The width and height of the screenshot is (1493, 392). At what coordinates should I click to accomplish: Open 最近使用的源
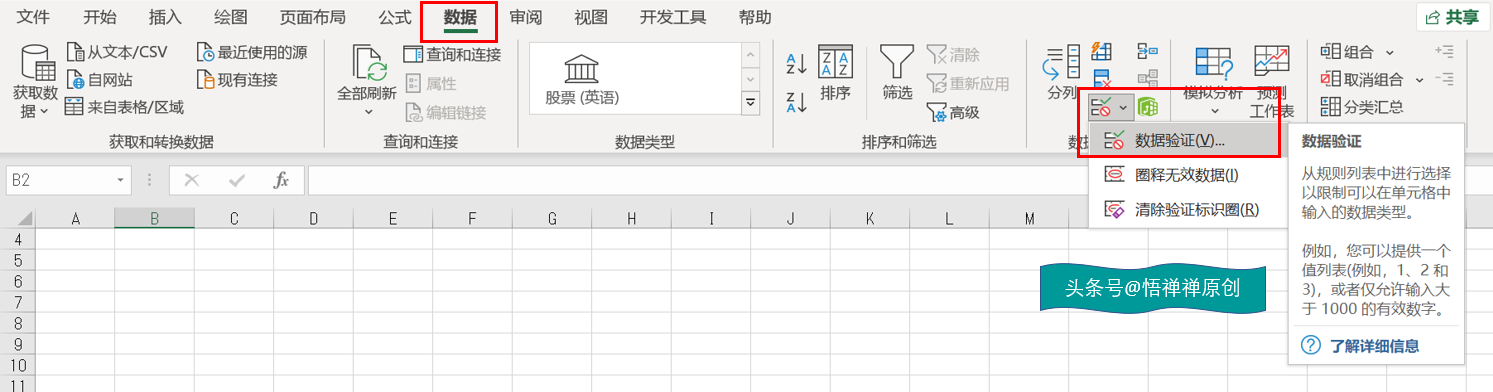252,52
